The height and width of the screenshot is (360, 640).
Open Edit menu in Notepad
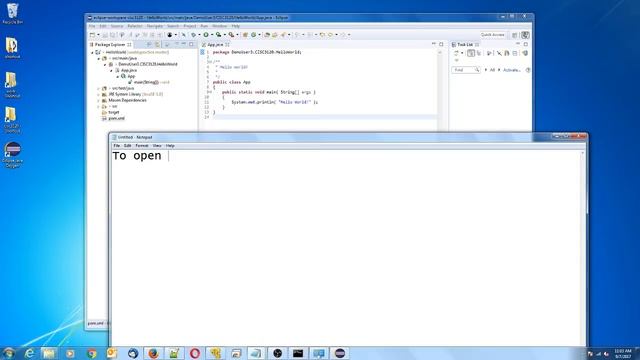tap(127, 146)
